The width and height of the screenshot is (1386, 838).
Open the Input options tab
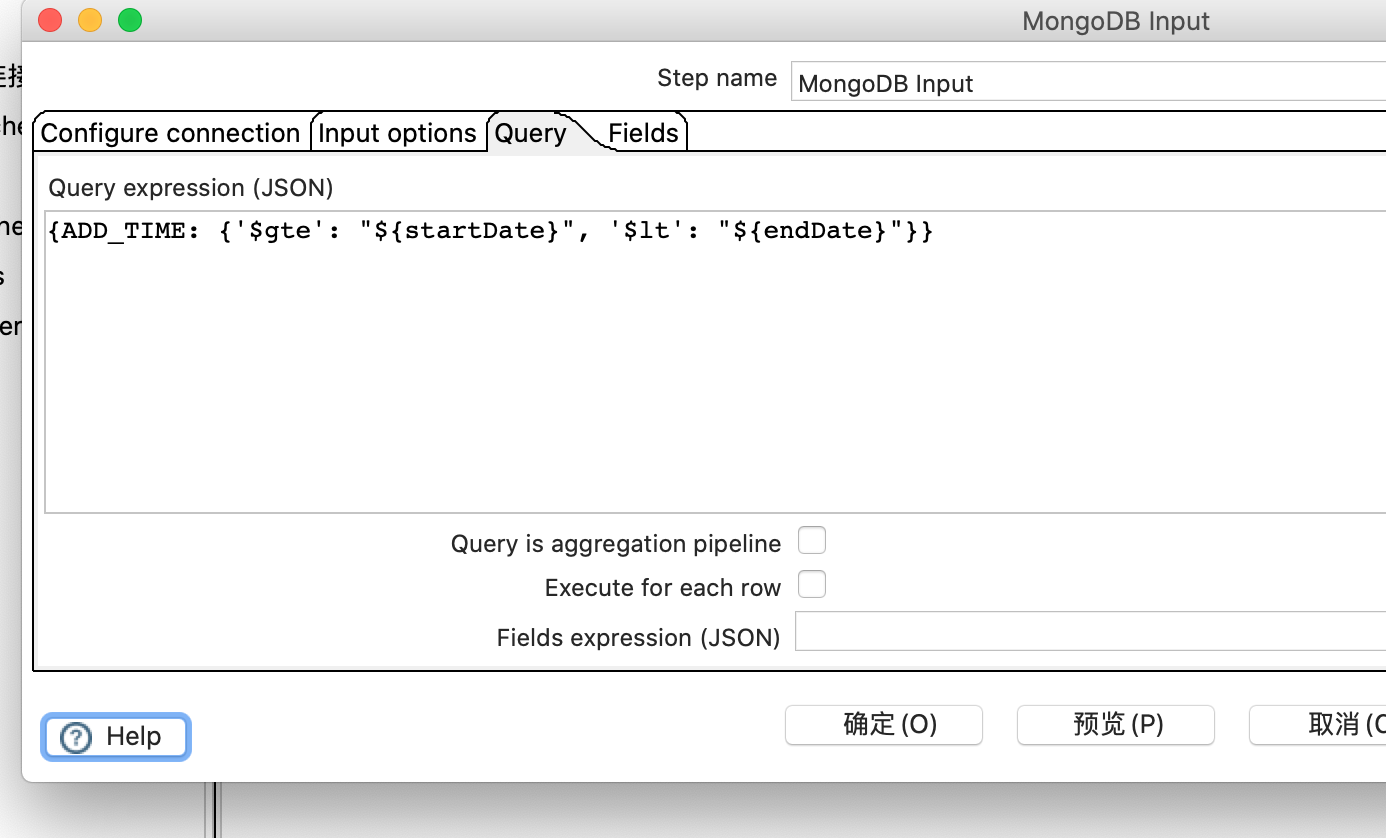click(x=397, y=132)
